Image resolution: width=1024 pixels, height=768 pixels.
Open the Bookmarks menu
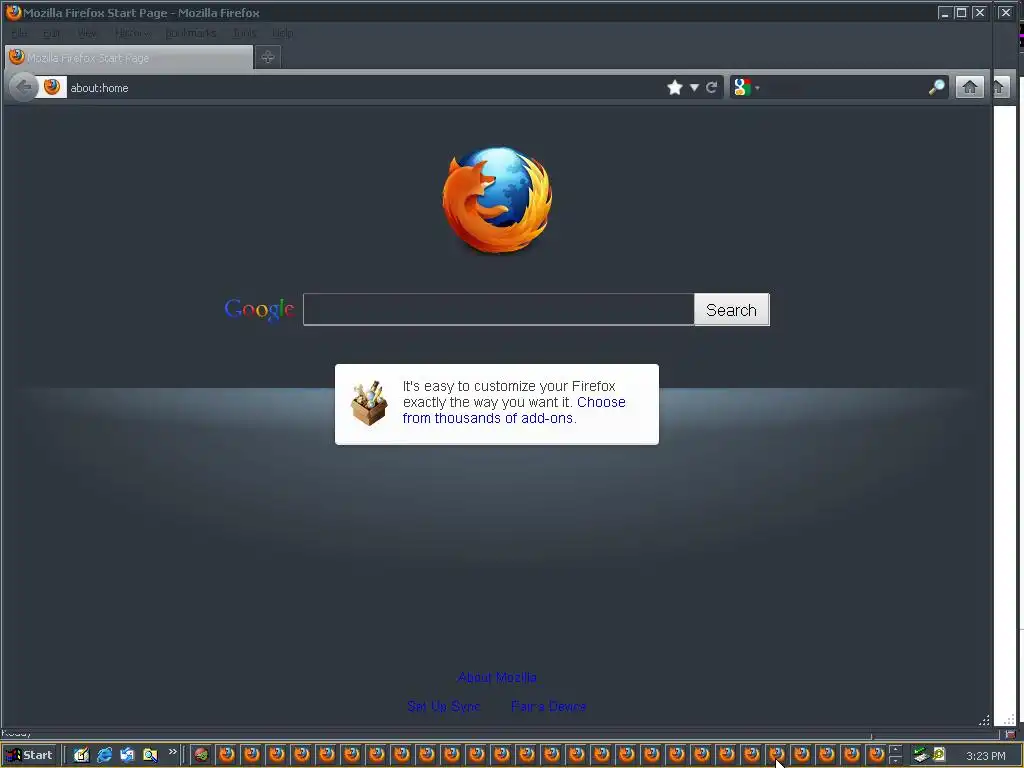[191, 33]
